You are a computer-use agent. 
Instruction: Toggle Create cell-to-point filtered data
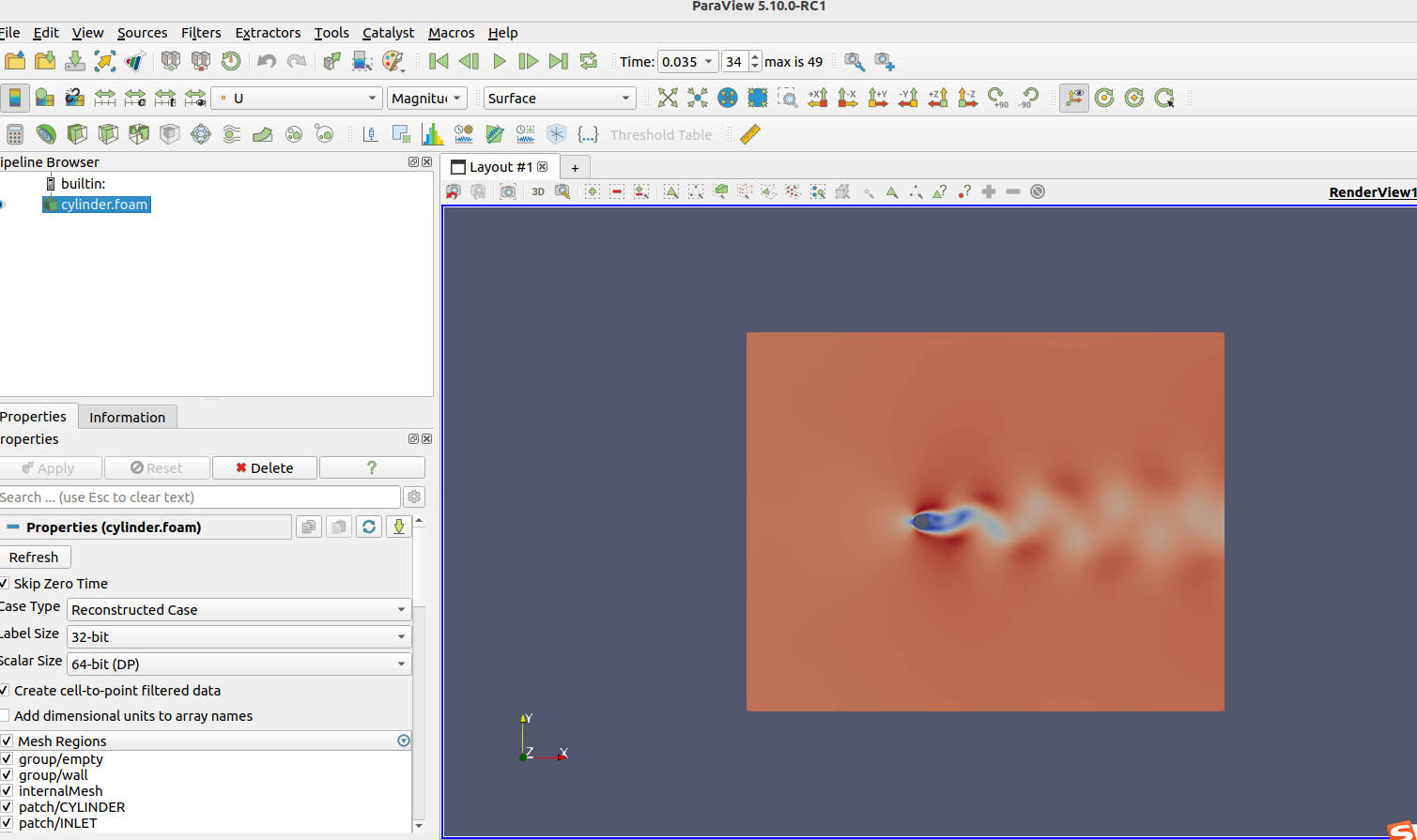coord(4,690)
